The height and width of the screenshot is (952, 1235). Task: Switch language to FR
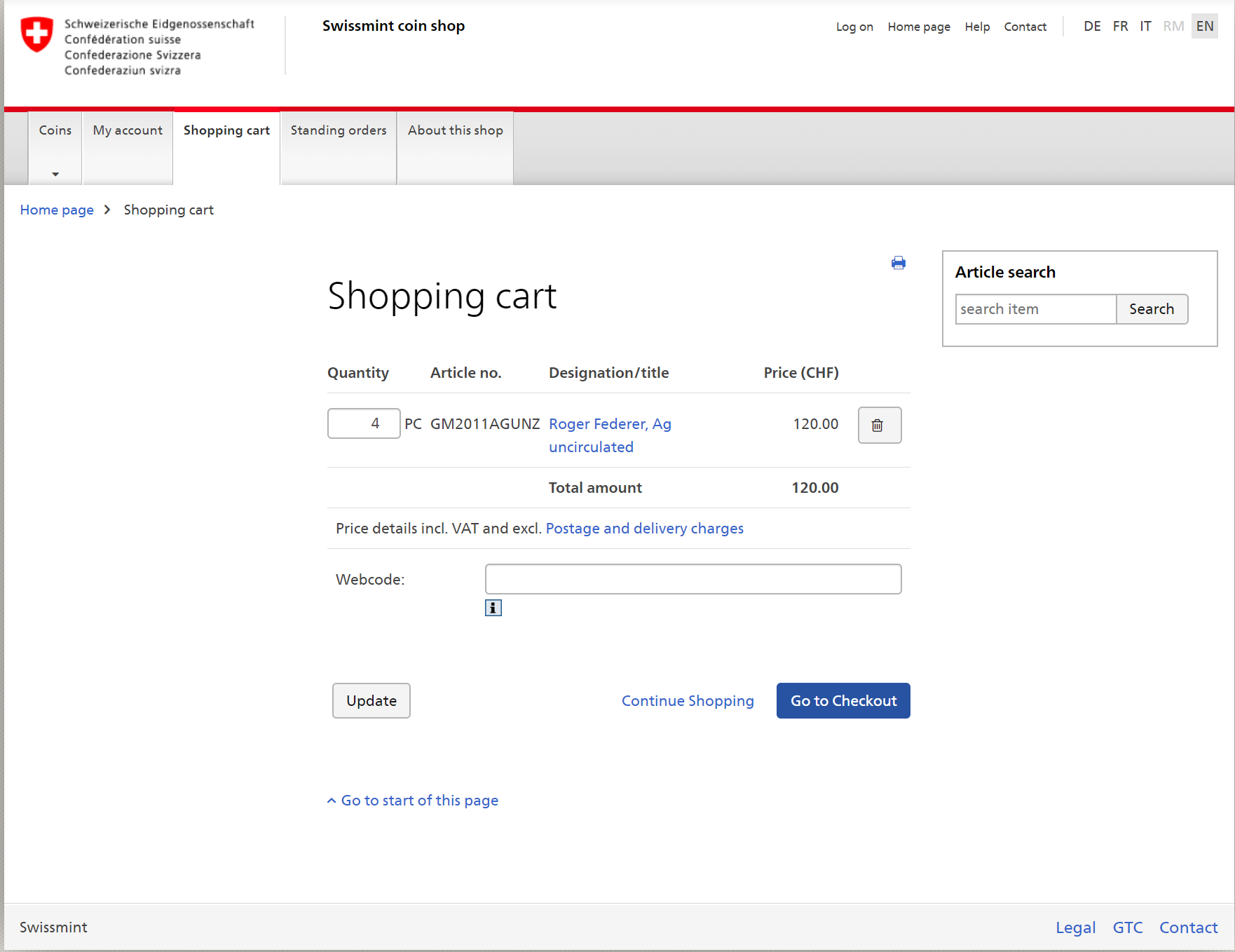pyautogui.click(x=1120, y=27)
